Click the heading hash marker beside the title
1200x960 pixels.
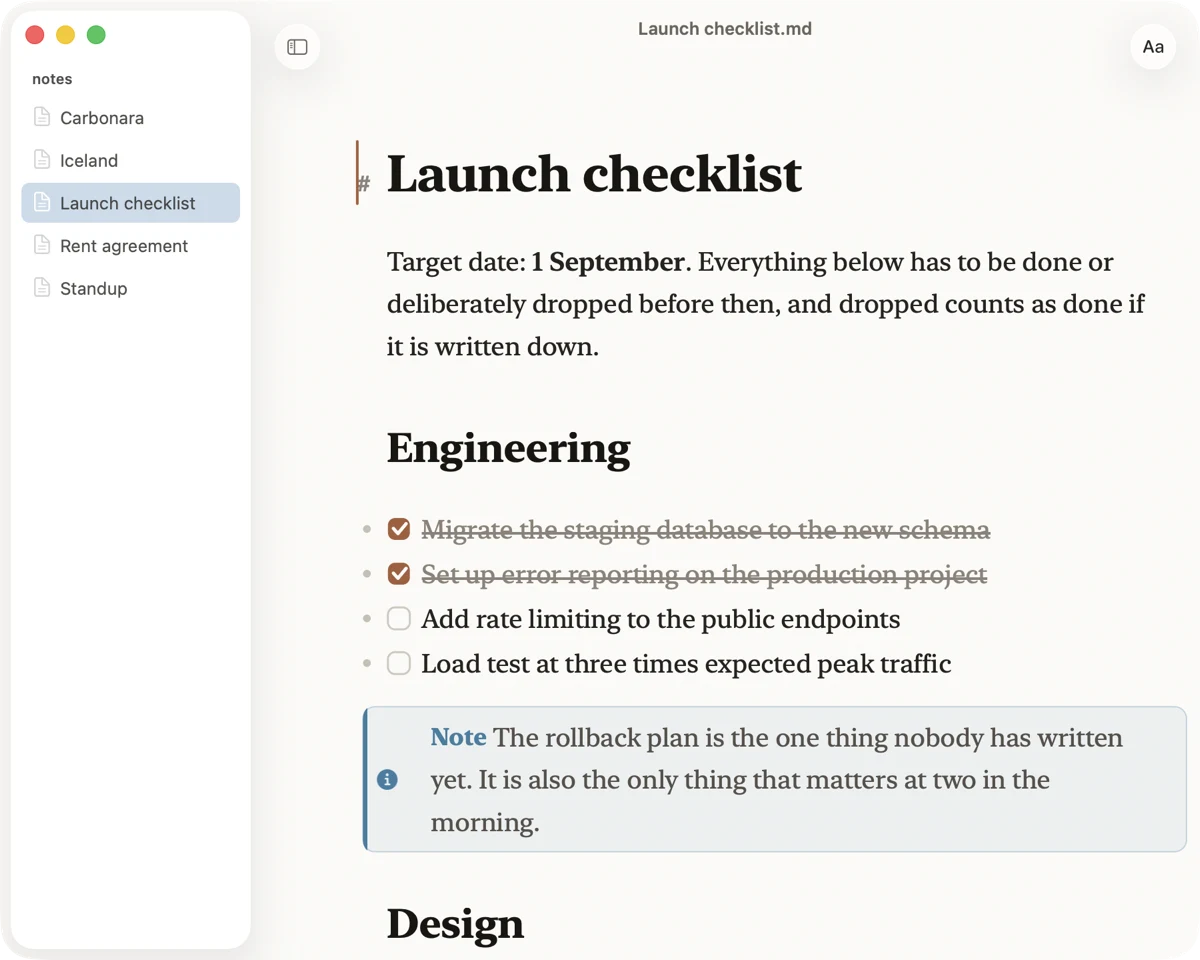click(364, 184)
